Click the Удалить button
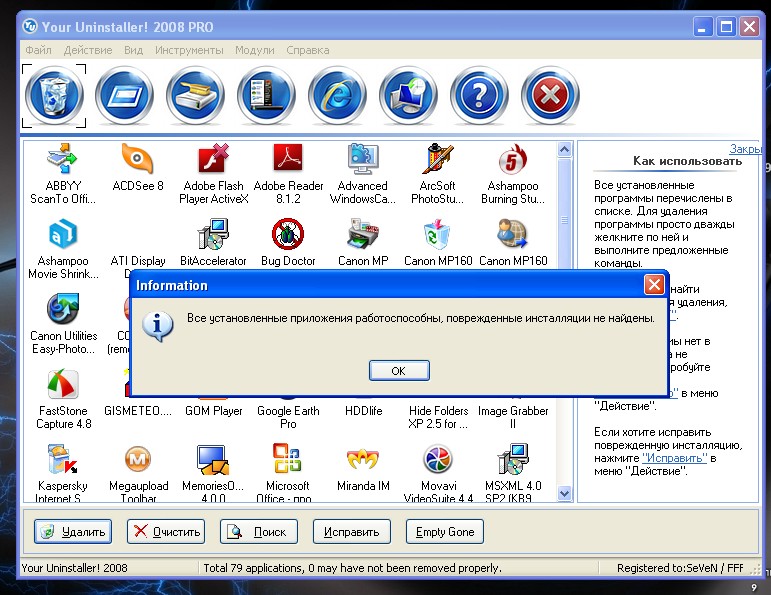 73,532
